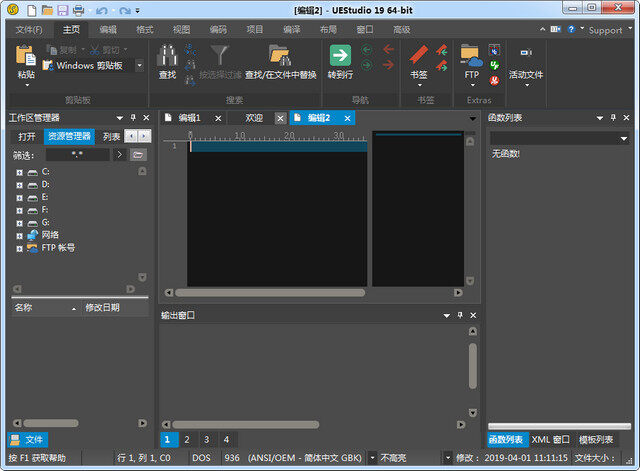The width and height of the screenshot is (640, 471).
Task: Expand the D: drive node
Action: [19, 185]
